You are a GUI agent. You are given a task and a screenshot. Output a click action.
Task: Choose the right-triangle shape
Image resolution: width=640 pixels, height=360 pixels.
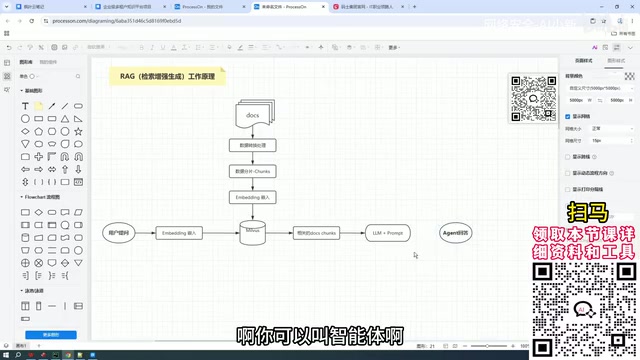point(78,119)
